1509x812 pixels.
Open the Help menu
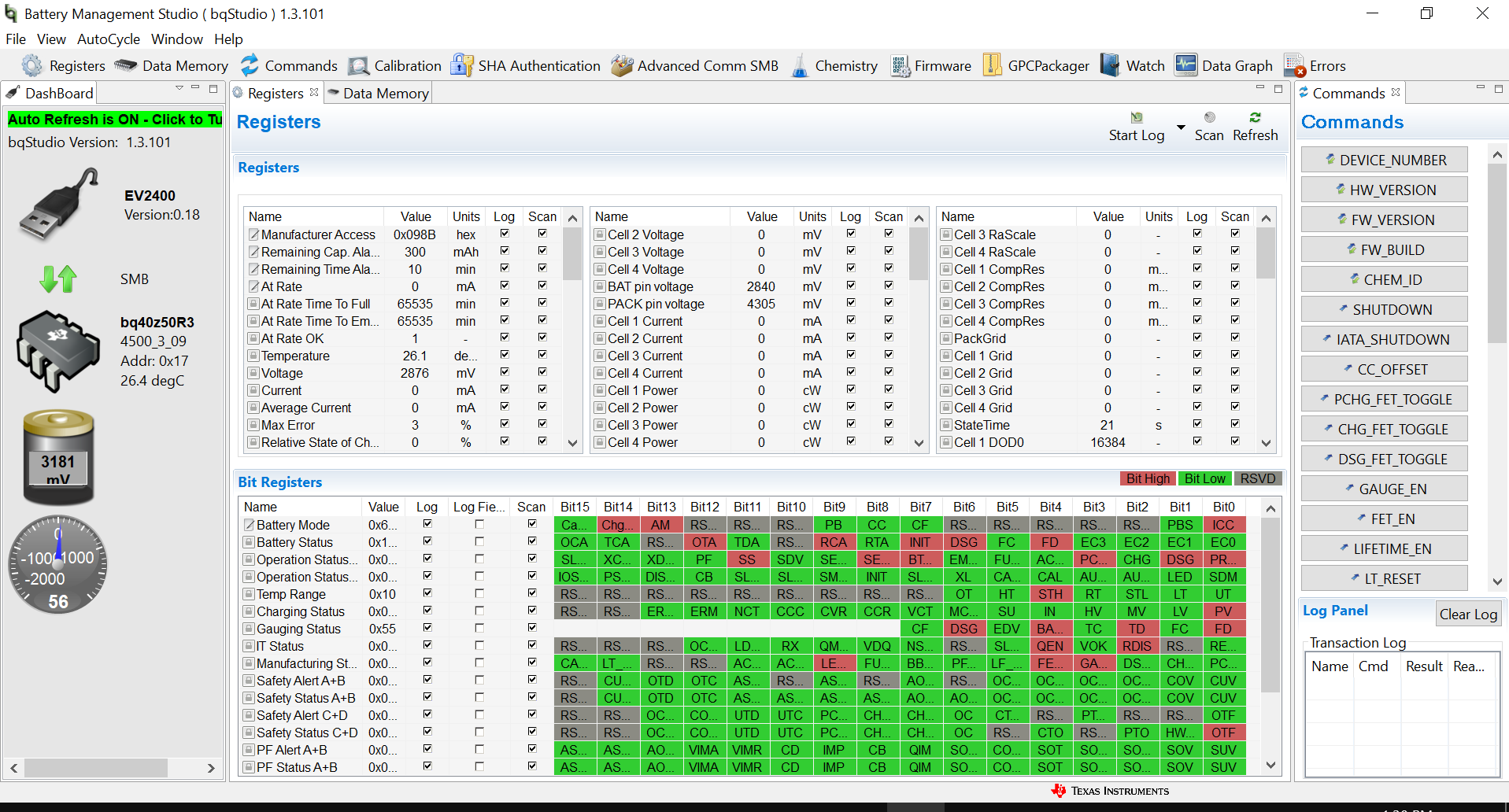228,39
